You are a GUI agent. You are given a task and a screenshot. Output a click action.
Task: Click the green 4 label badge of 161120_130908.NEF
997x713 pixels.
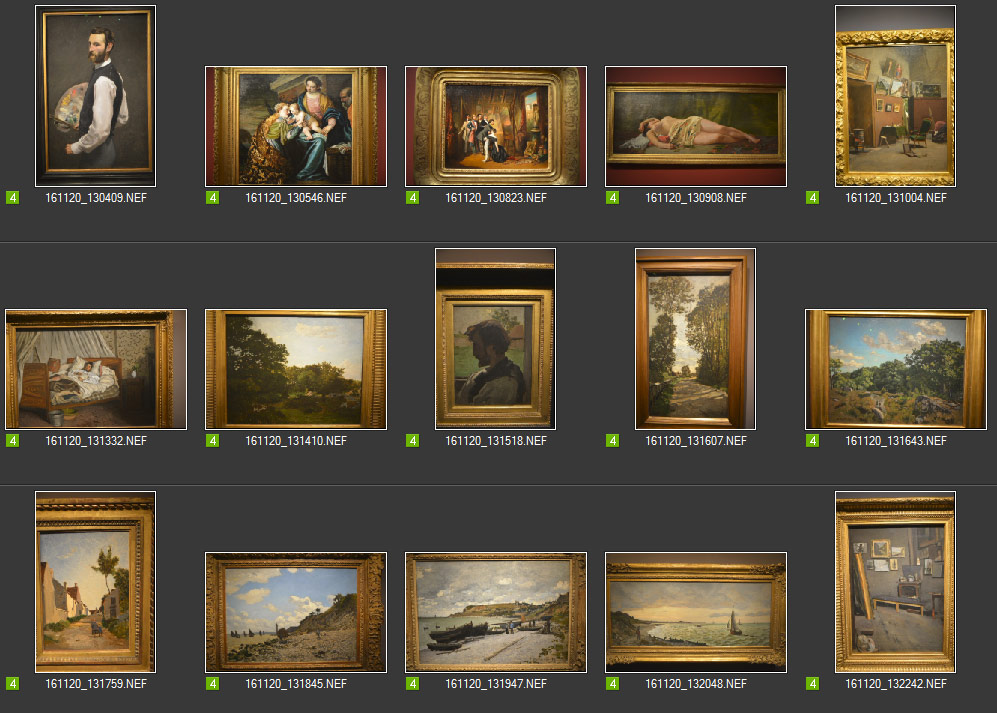pos(612,198)
